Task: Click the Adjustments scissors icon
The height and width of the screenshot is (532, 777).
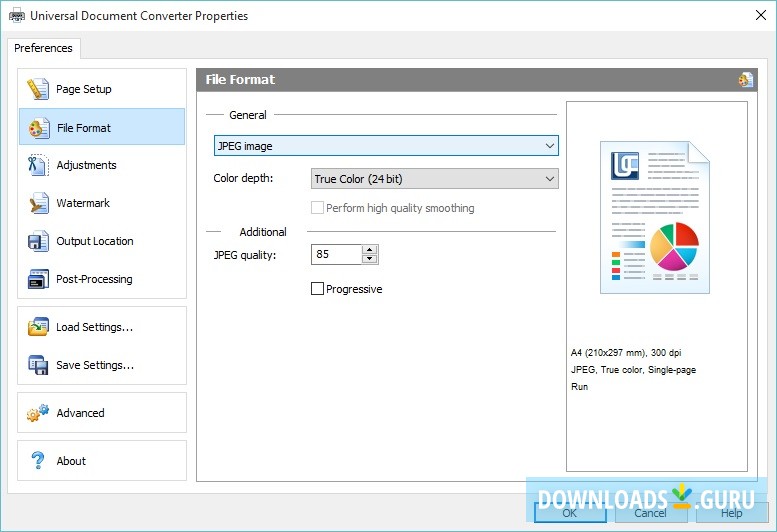Action: [x=38, y=165]
